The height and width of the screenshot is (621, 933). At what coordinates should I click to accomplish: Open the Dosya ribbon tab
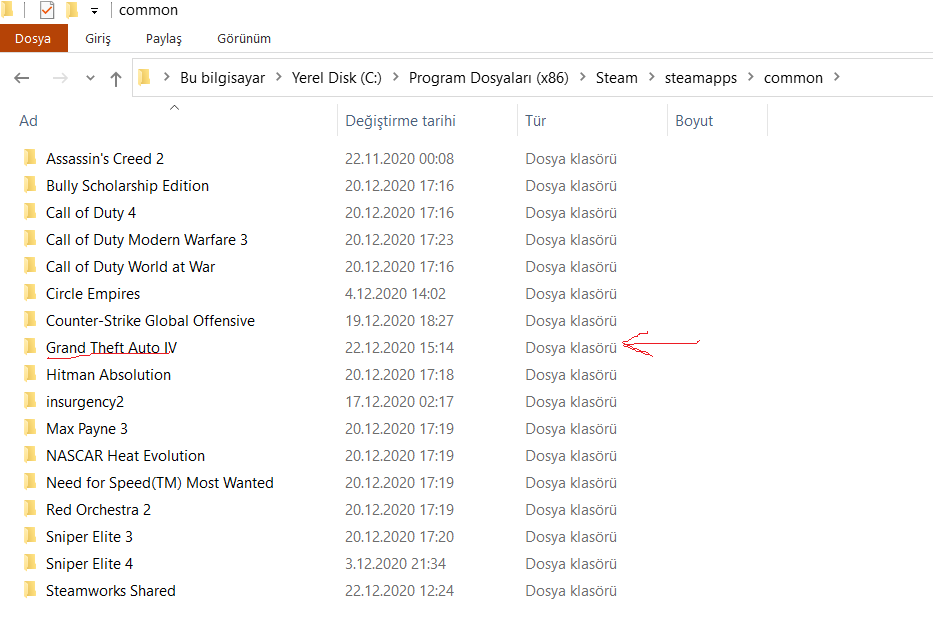click(33, 39)
